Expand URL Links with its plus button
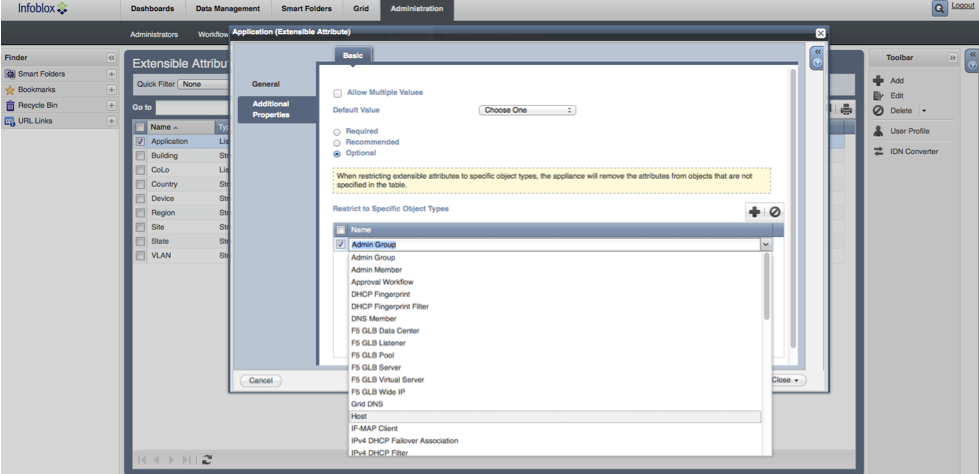Screen dimensions: 979x474 [x=111, y=121]
